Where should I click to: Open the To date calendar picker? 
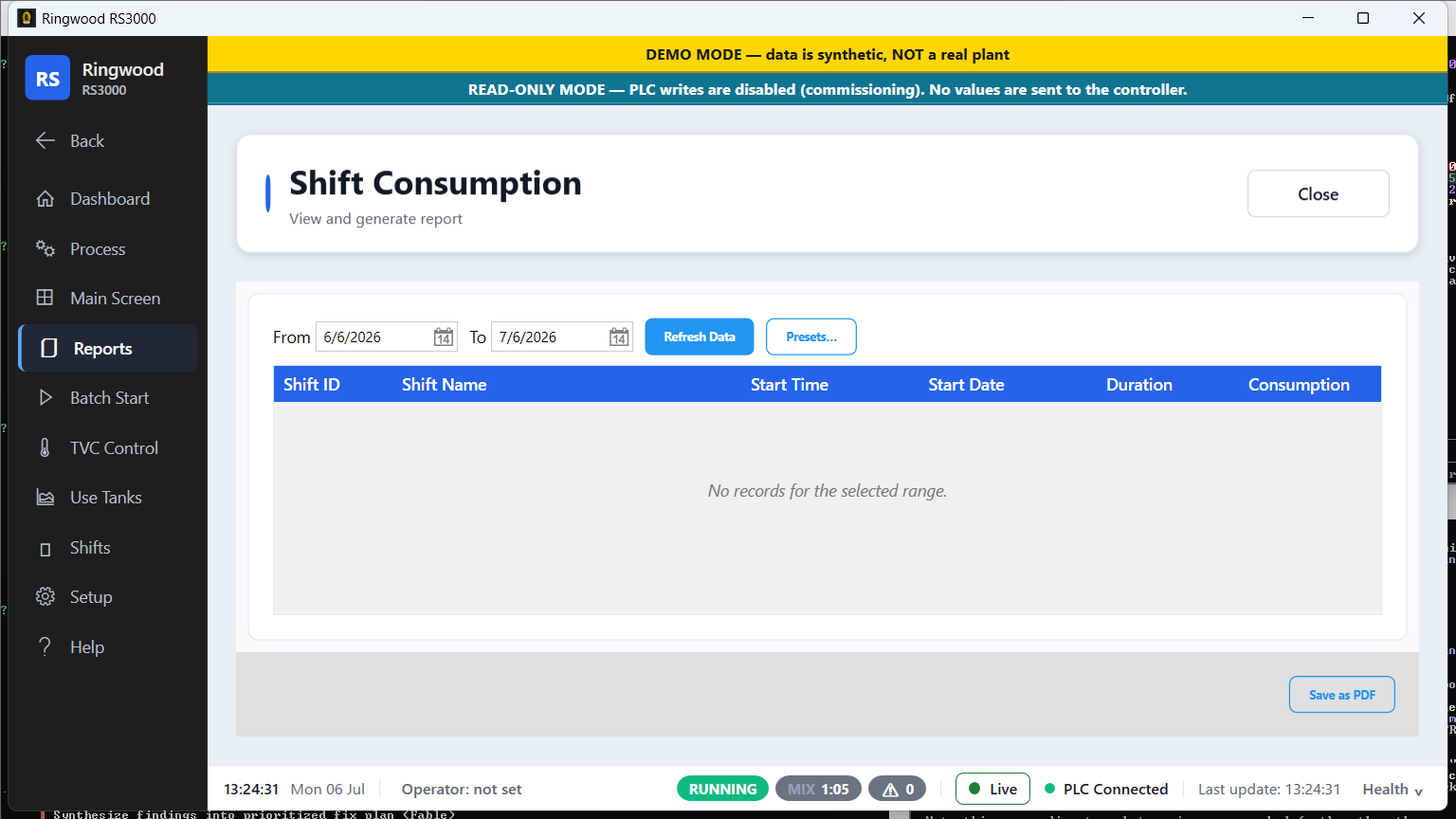(619, 337)
